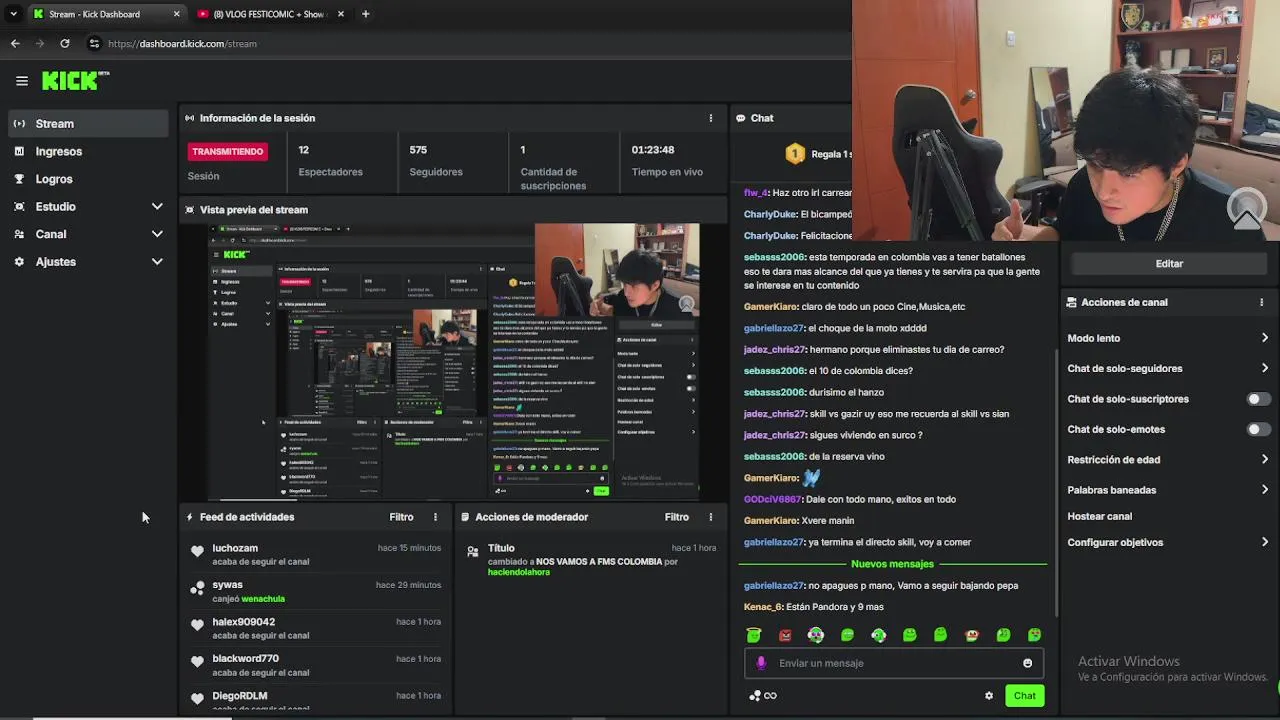Open the channel actions three-dot menu
This screenshot has width=1280, height=720.
[1261, 302]
